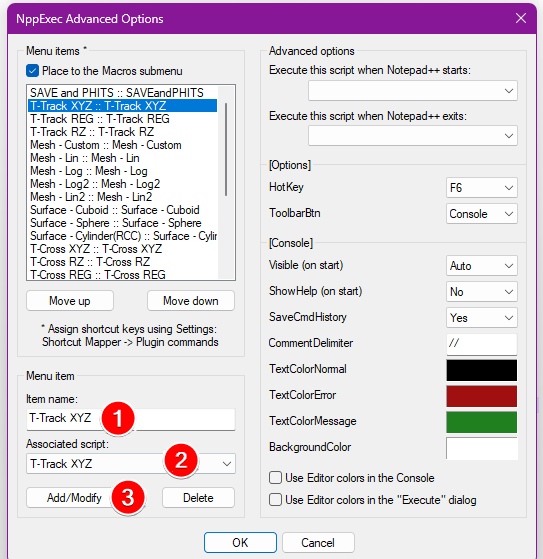Image resolution: width=543 pixels, height=559 pixels.
Task: Open the SaveCmdHistory Yes dropdown
Action: pyautogui.click(x=481, y=318)
